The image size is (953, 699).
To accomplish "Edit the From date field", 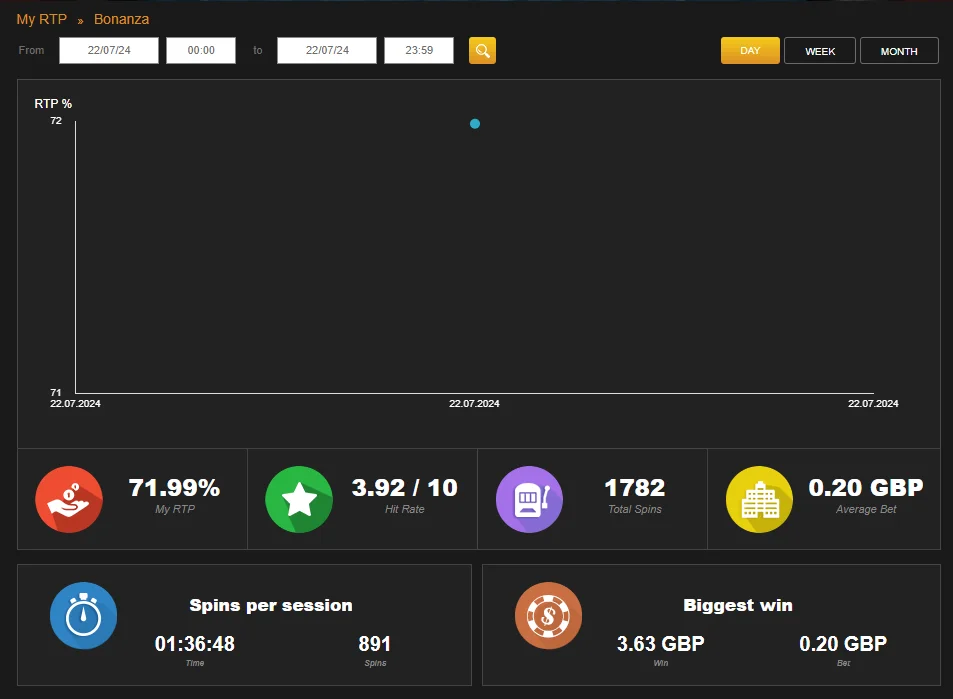I will point(109,50).
